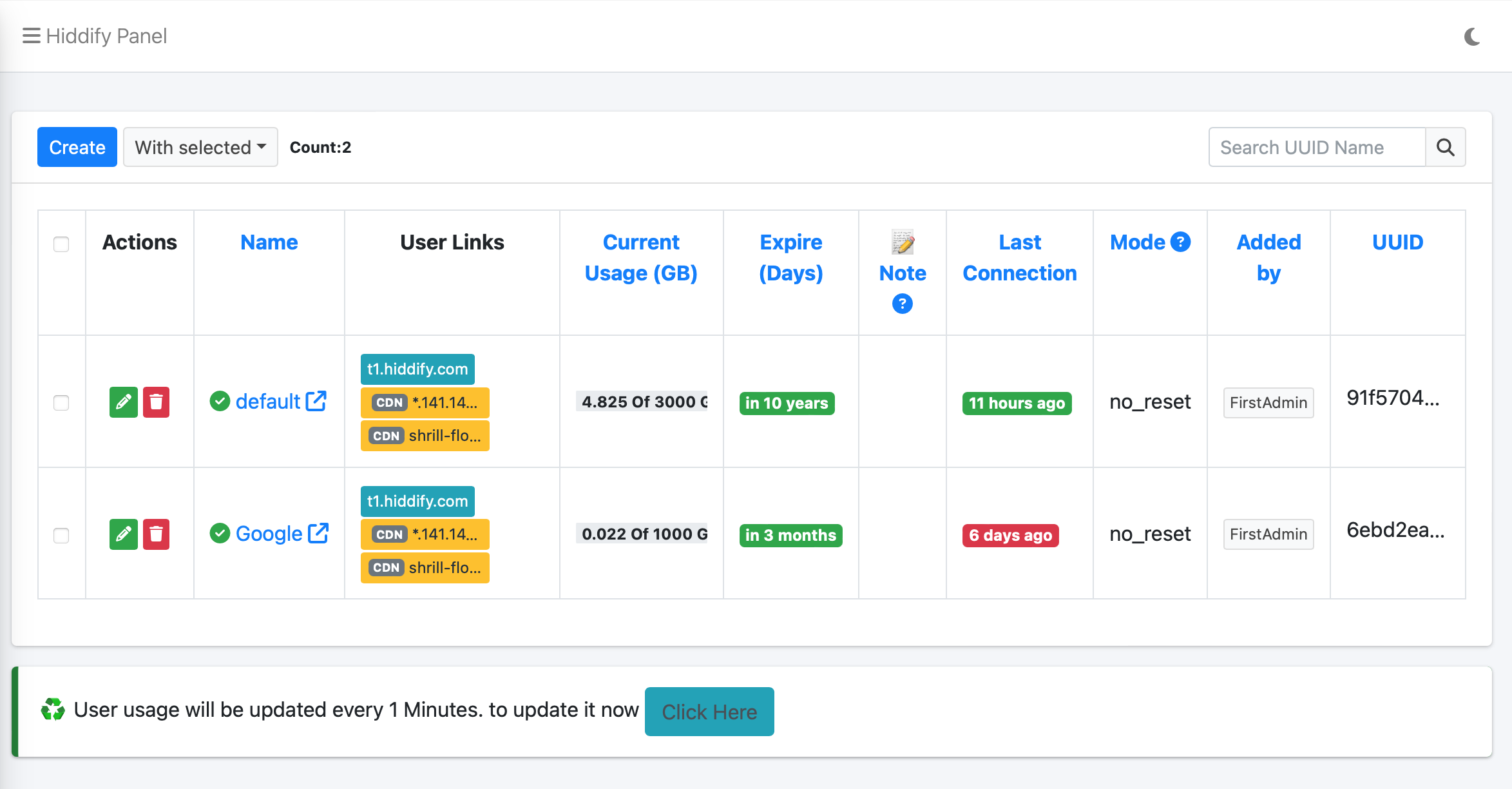
Task: Click FirstAdmin badge in Google row
Action: (1268, 534)
